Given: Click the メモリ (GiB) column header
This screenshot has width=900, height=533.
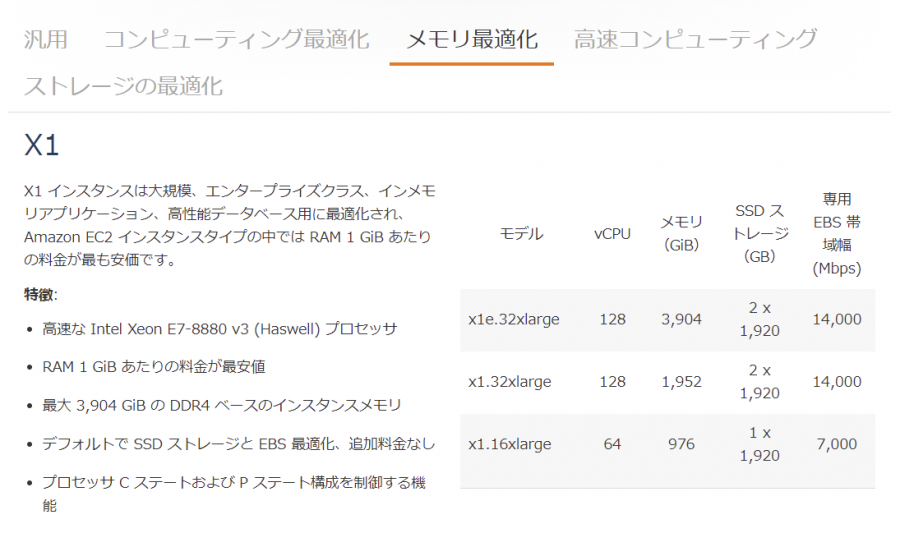Looking at the screenshot, I should click(x=681, y=234).
